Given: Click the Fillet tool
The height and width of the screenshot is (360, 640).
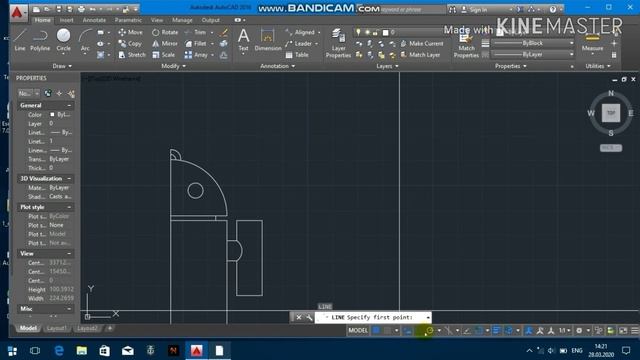Looking at the screenshot, I should (x=196, y=43).
